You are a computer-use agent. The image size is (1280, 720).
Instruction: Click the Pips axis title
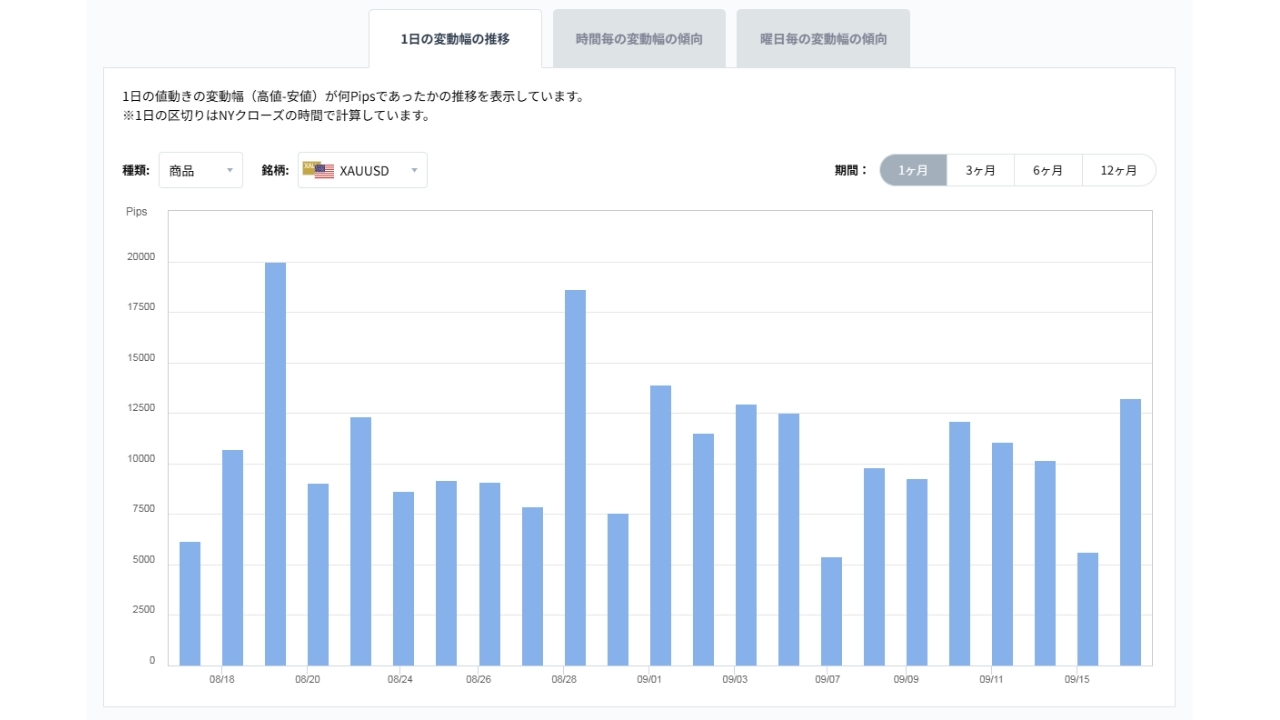click(x=137, y=212)
